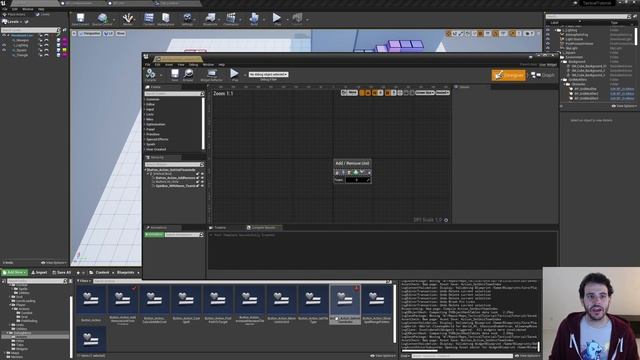Open Window menu in widget editor

coord(208,64)
